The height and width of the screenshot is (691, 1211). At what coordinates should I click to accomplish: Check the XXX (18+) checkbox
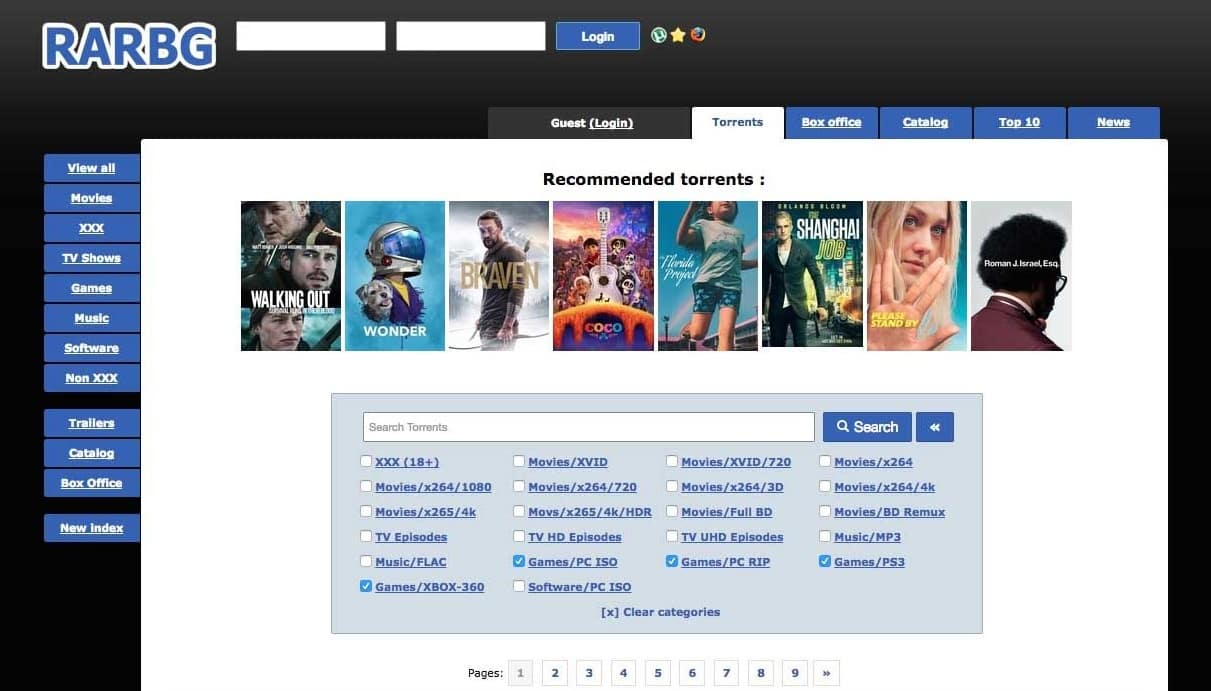click(366, 462)
